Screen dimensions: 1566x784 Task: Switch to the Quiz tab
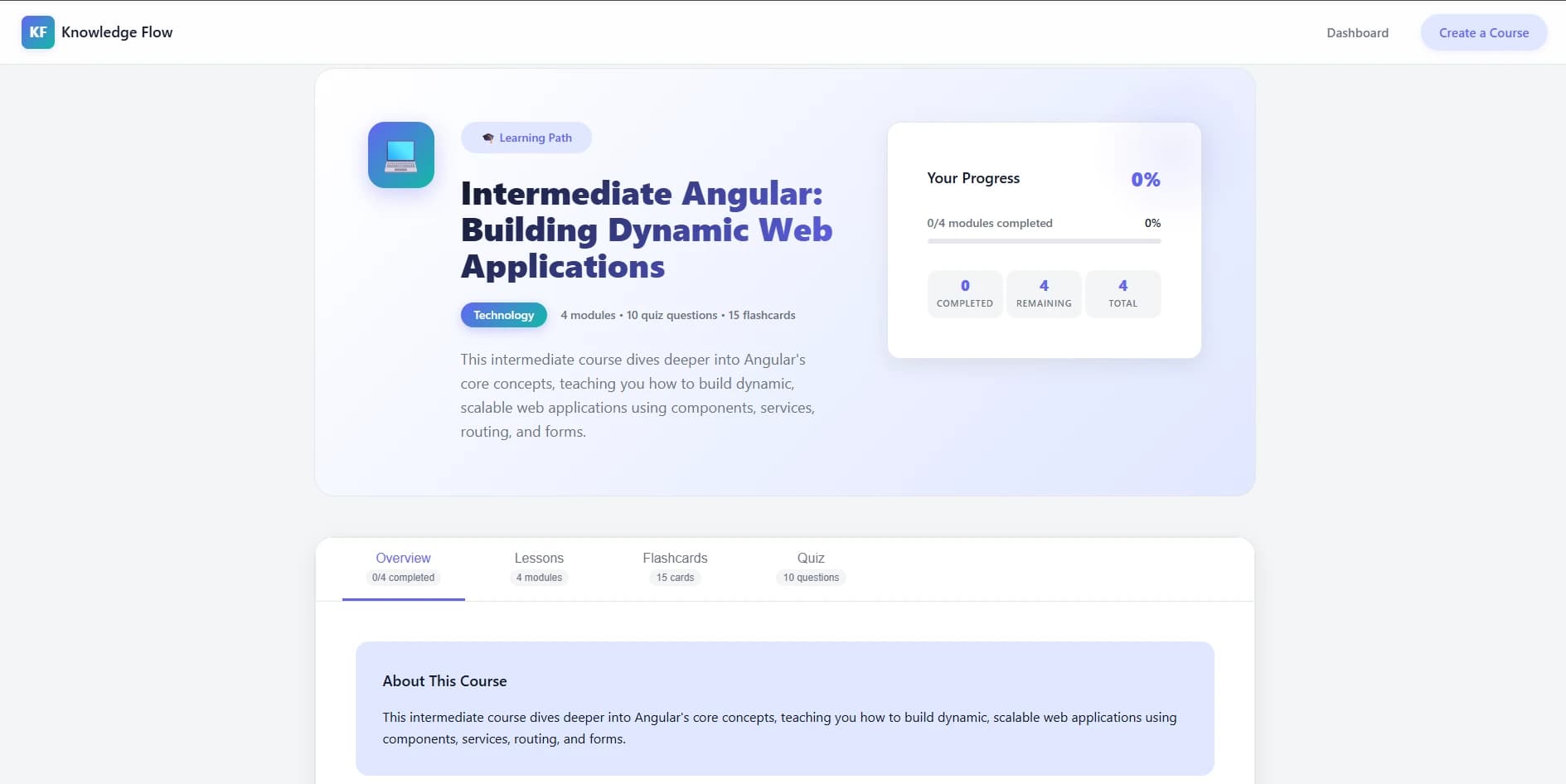coord(810,566)
